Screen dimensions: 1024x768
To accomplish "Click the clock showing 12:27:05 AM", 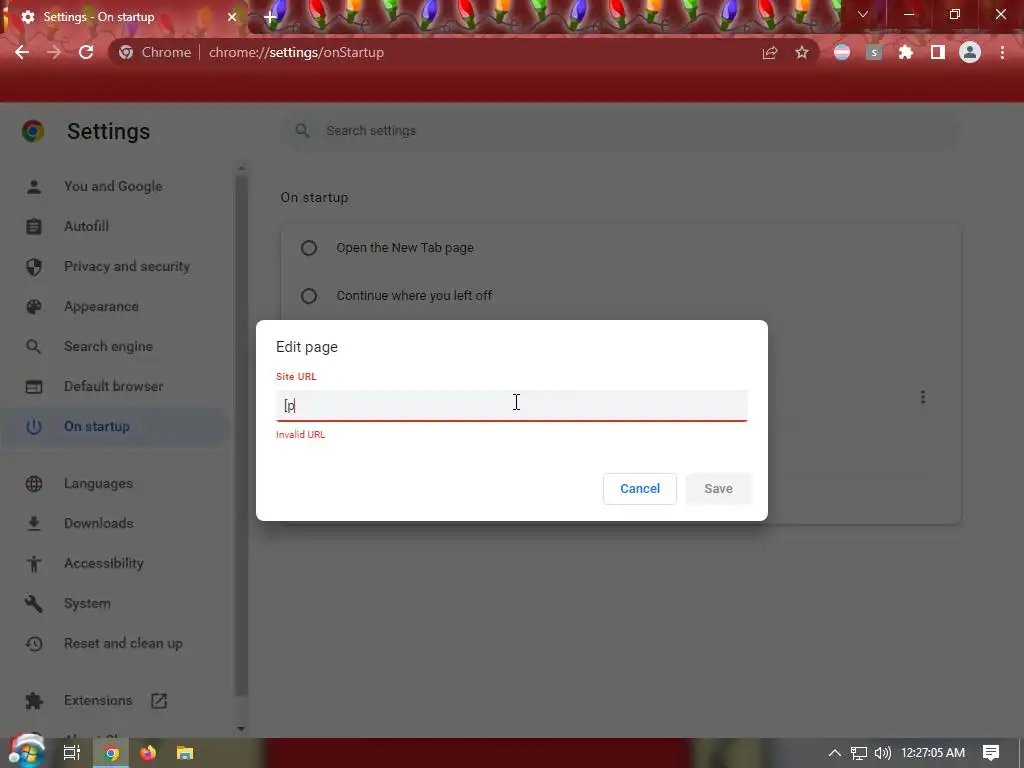I will point(933,753).
